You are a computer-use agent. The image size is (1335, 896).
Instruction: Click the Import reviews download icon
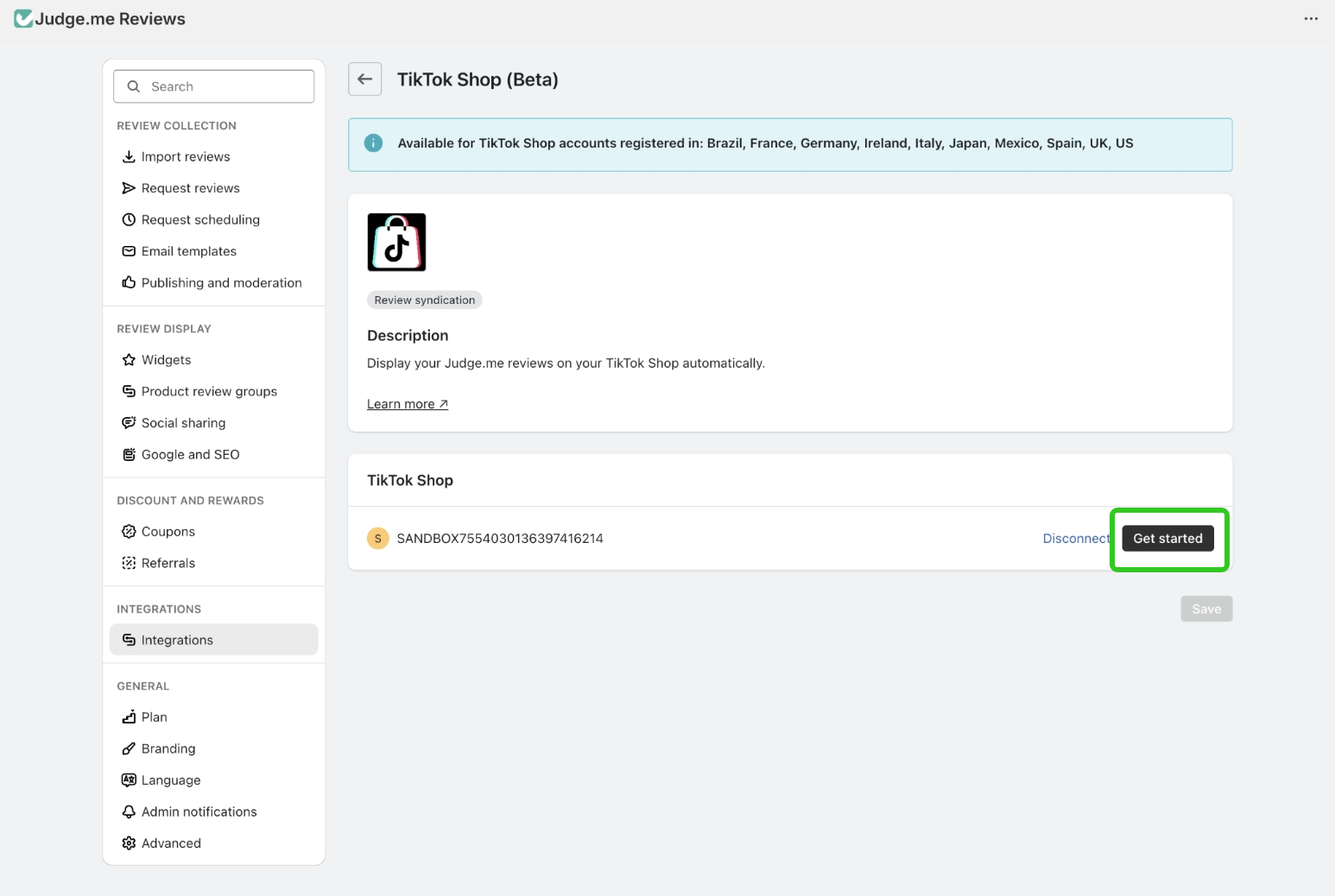tap(129, 156)
